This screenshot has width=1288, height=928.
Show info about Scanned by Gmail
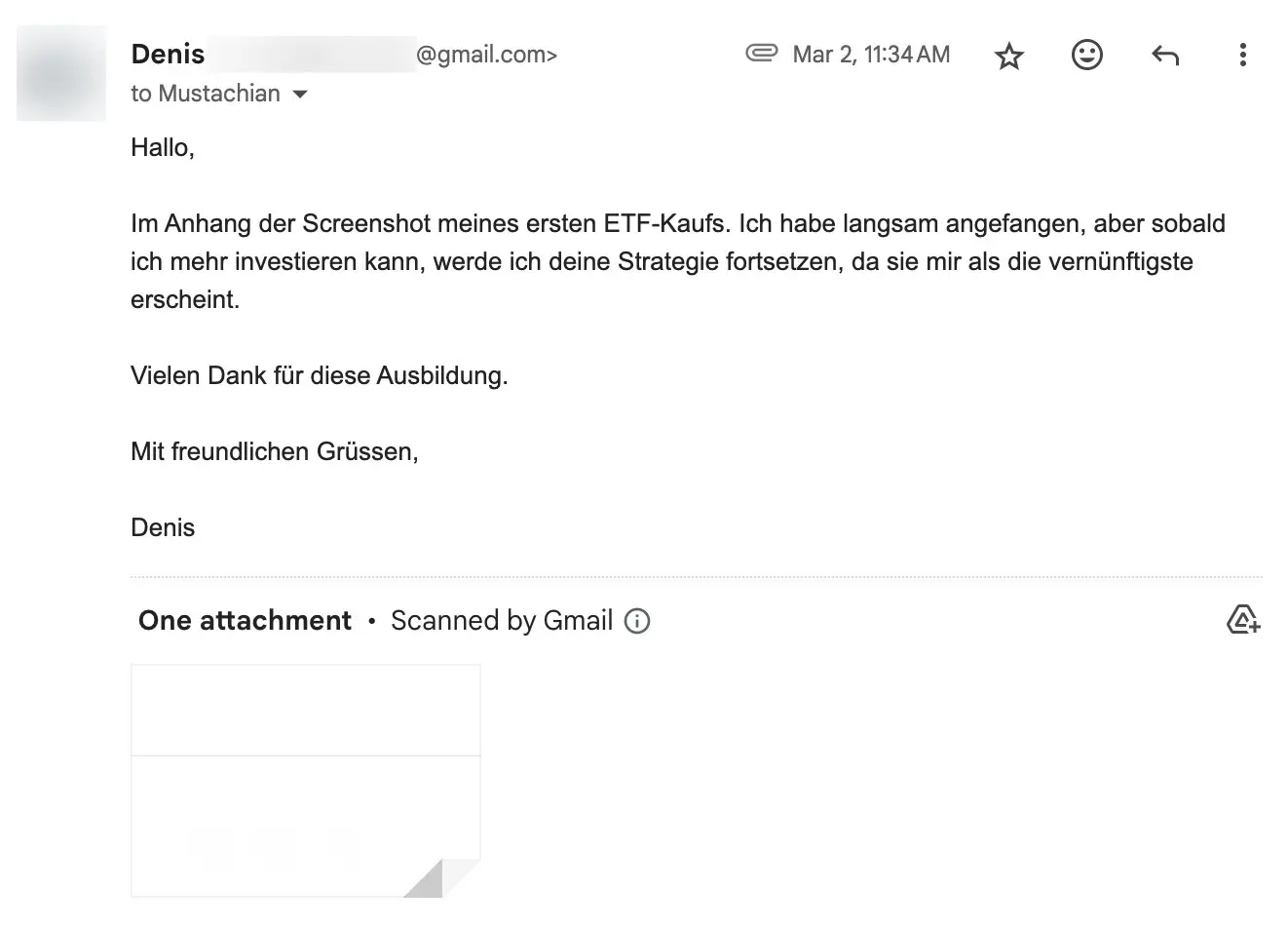[x=637, y=621]
